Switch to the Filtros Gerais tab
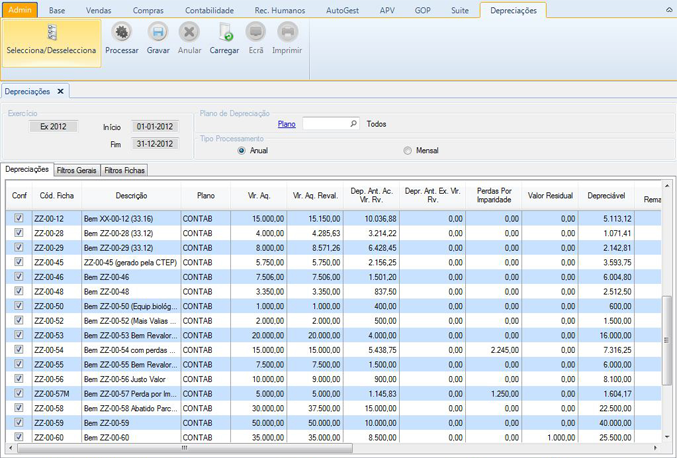The image size is (677, 458). pos(77,171)
